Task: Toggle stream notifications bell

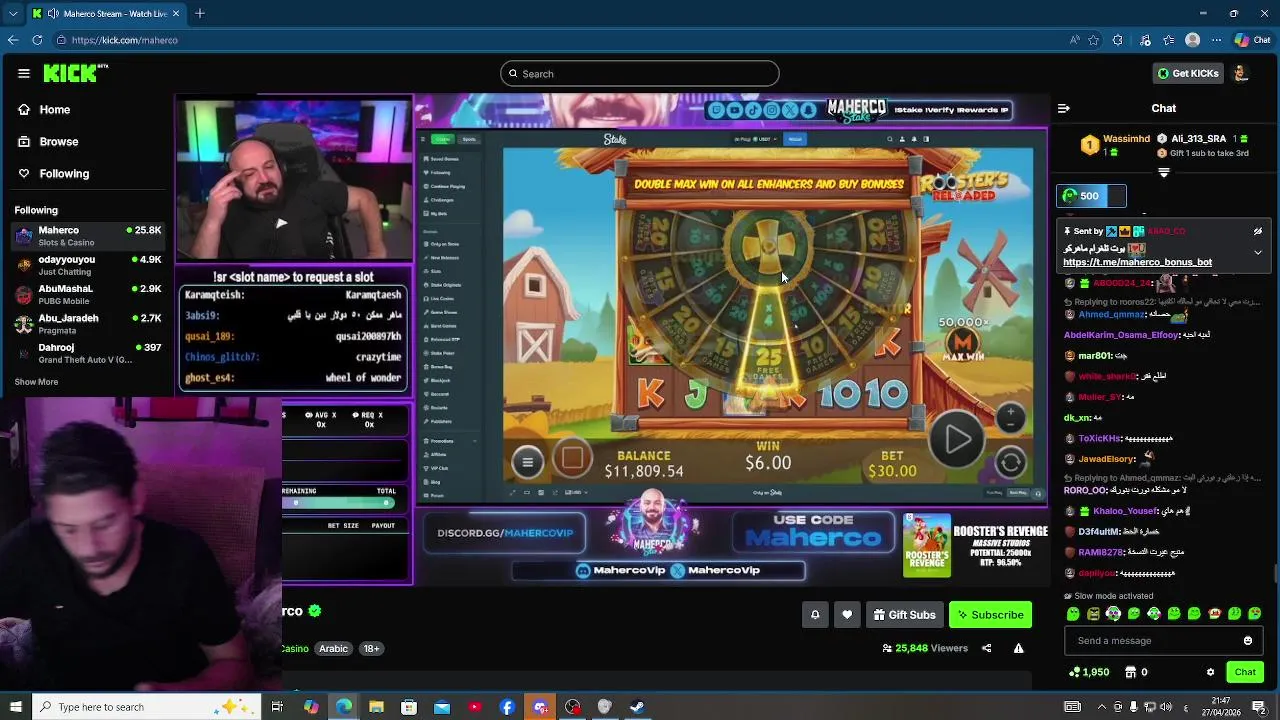Action: 815,615
